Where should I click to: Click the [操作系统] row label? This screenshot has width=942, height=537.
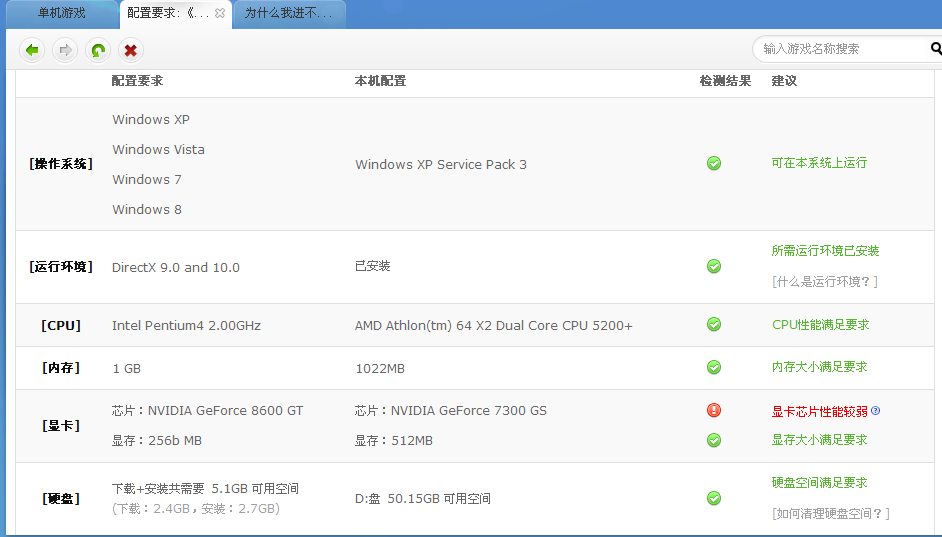click(x=61, y=163)
